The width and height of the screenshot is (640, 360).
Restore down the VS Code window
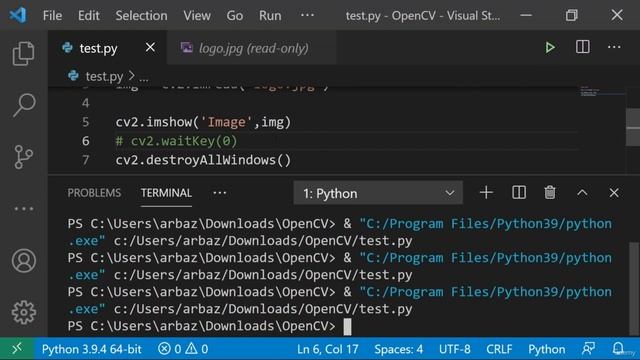tap(571, 15)
